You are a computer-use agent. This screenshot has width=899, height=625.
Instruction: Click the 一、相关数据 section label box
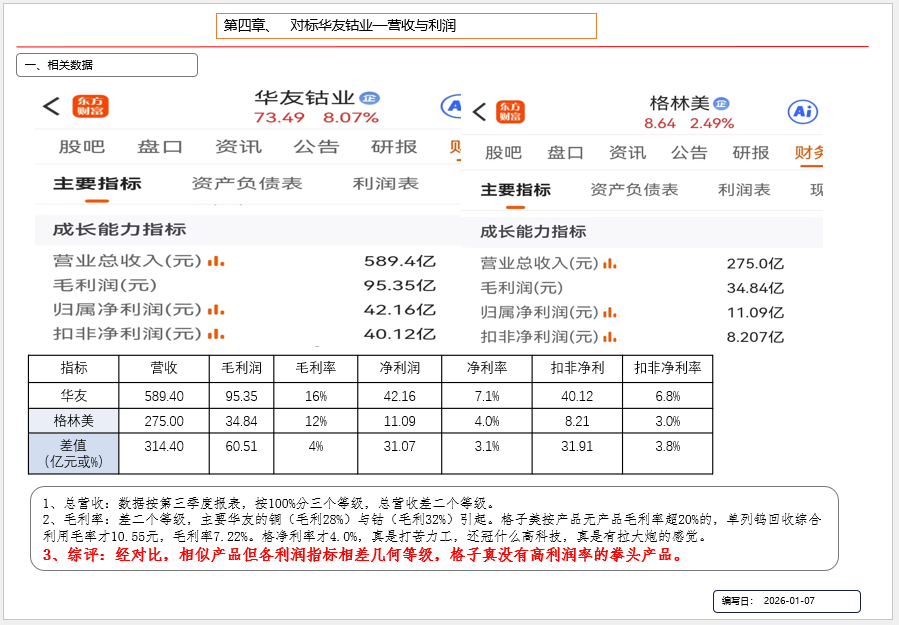tap(107, 65)
